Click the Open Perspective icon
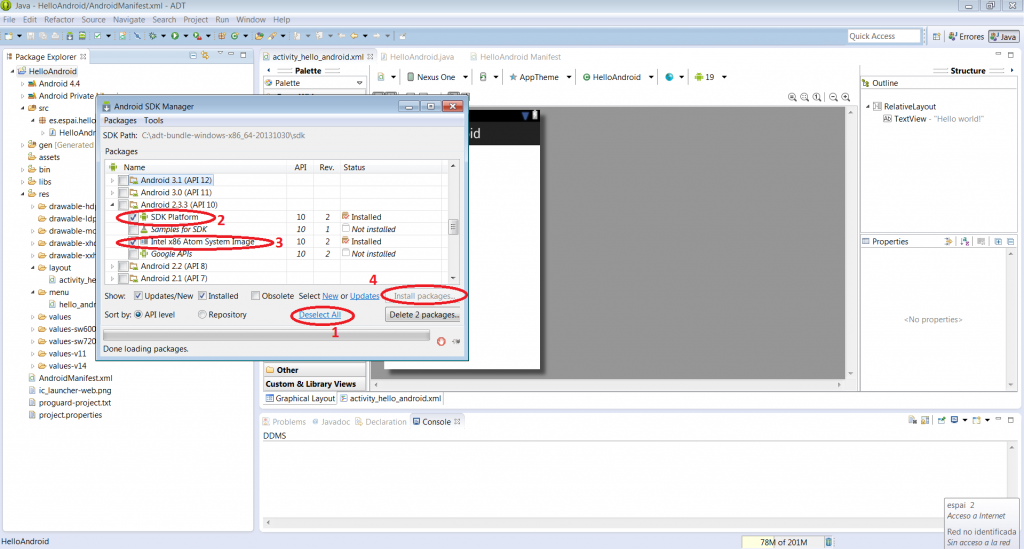This screenshot has height=549, width=1024. point(936,36)
